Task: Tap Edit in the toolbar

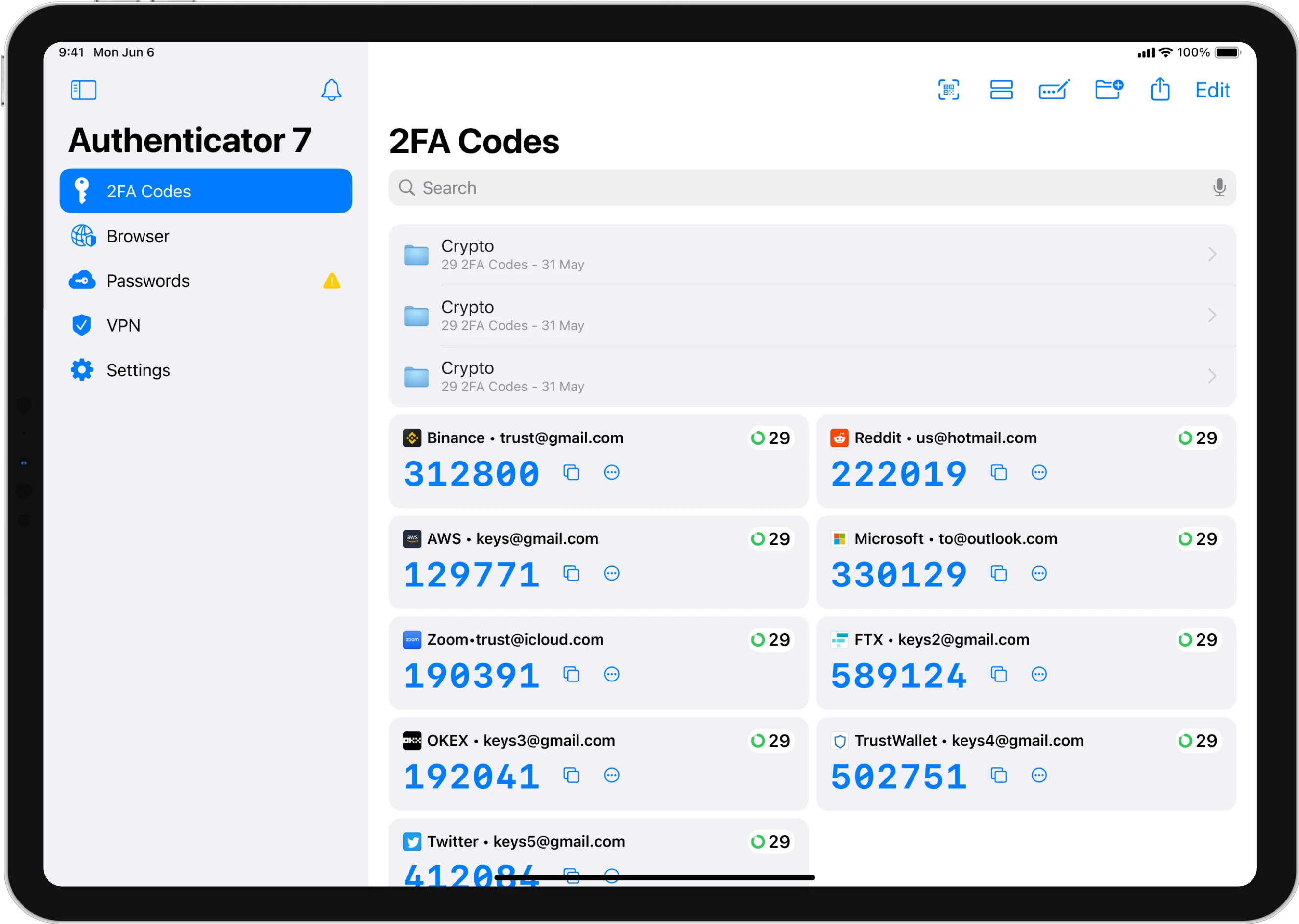Action: (x=1212, y=90)
